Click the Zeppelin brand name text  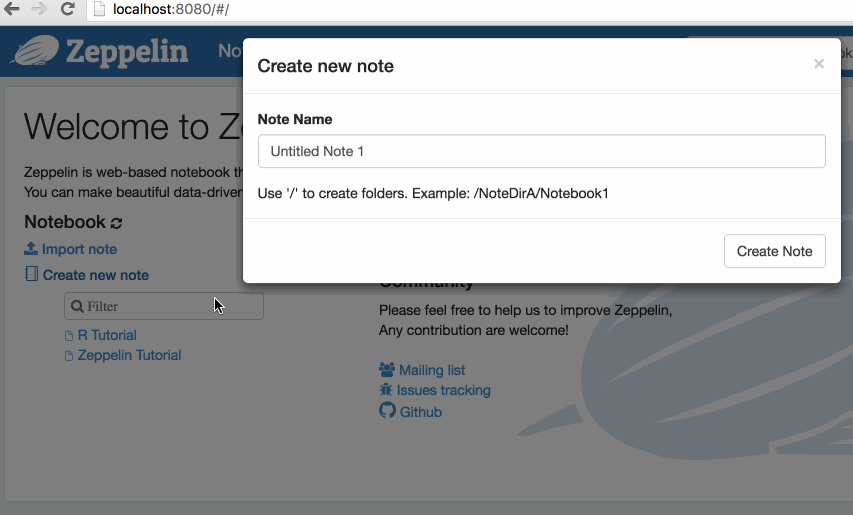click(127, 52)
